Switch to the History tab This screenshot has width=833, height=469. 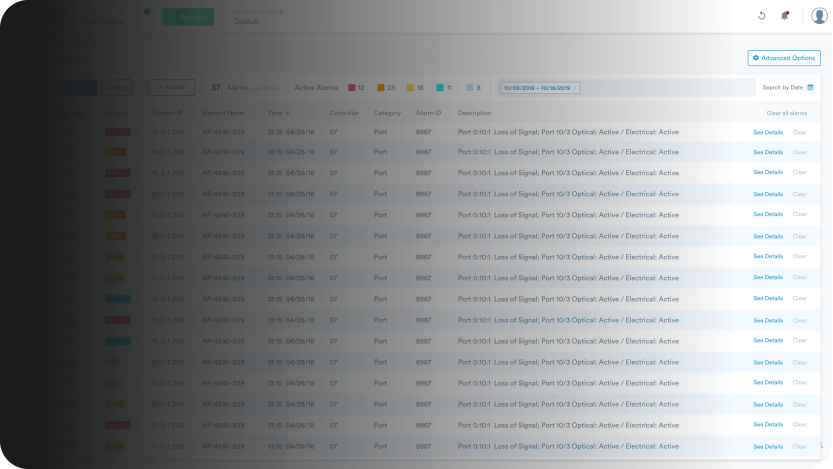point(118,88)
